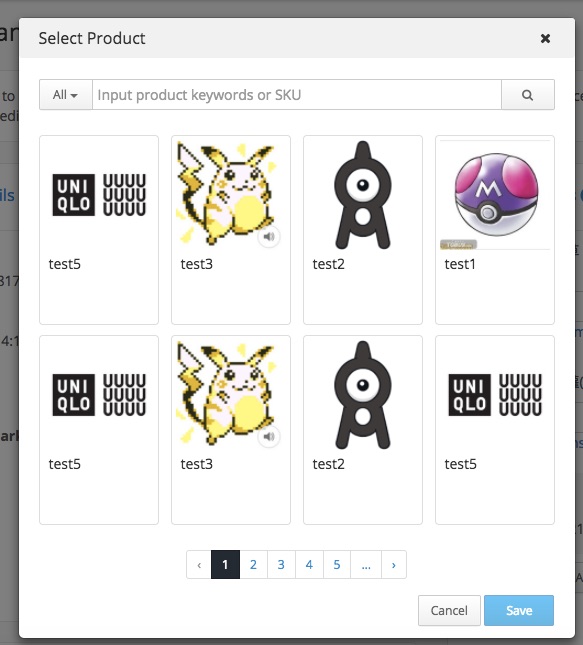Go to next page with right chevron
The image size is (583, 645).
pyautogui.click(x=394, y=565)
